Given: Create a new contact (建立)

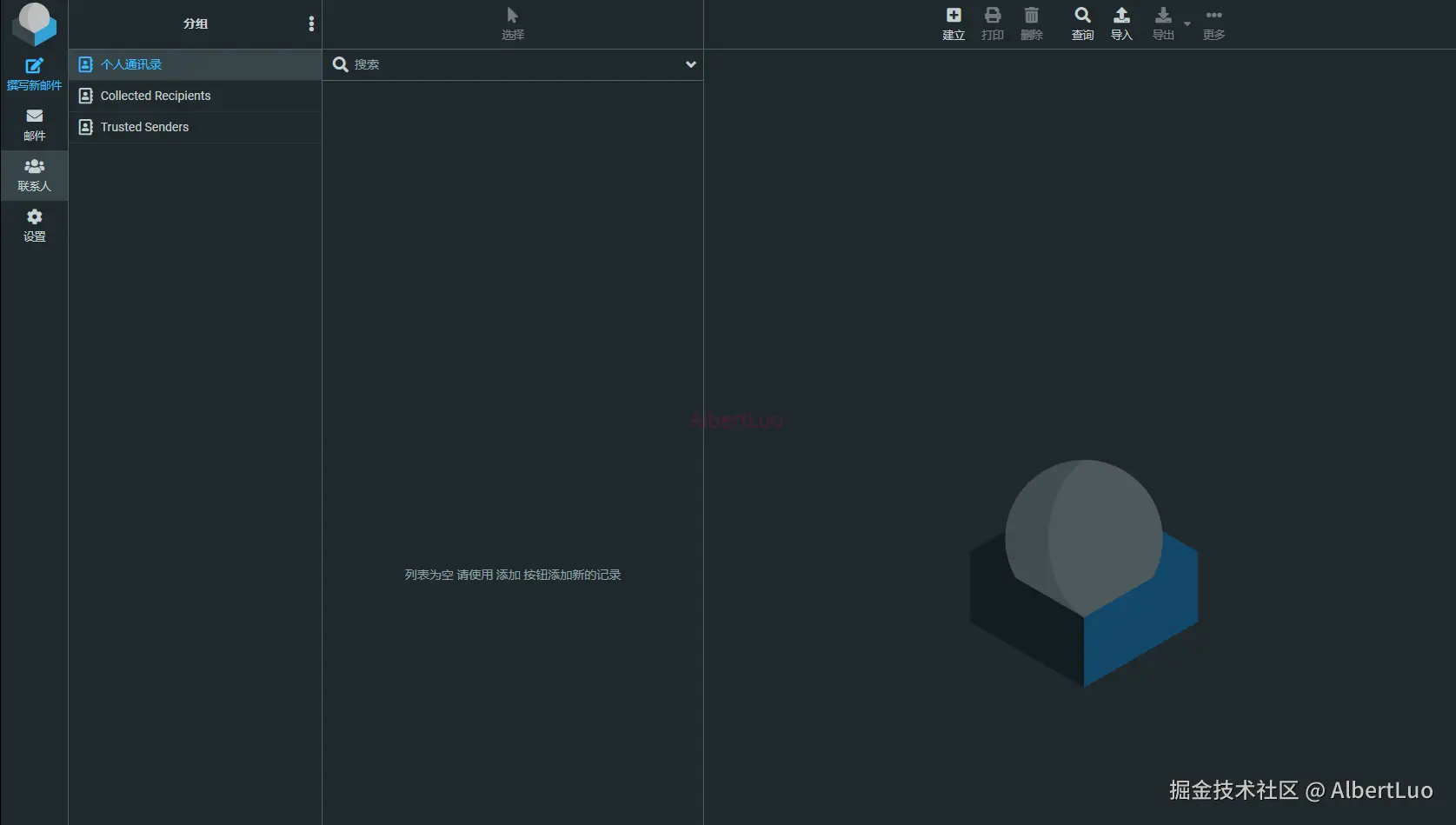Looking at the screenshot, I should click(x=954, y=24).
